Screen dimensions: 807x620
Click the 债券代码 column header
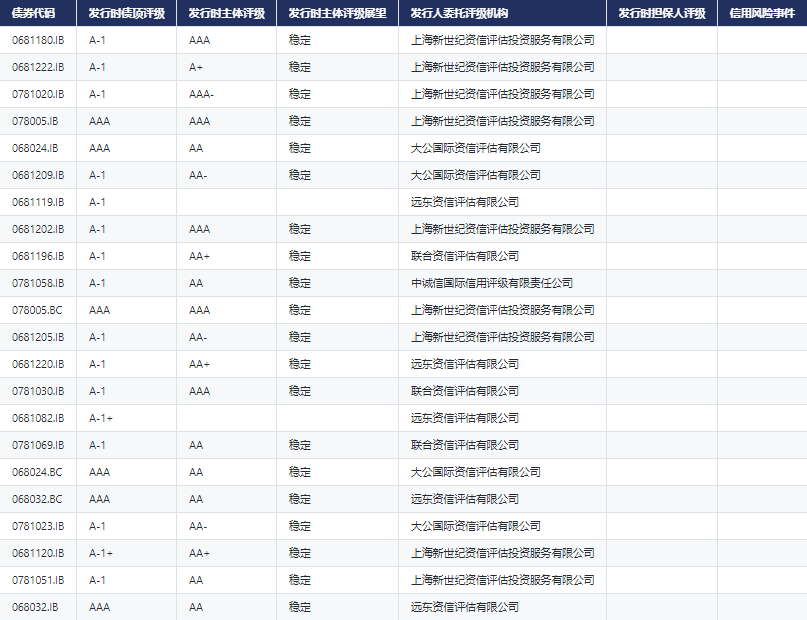33,13
